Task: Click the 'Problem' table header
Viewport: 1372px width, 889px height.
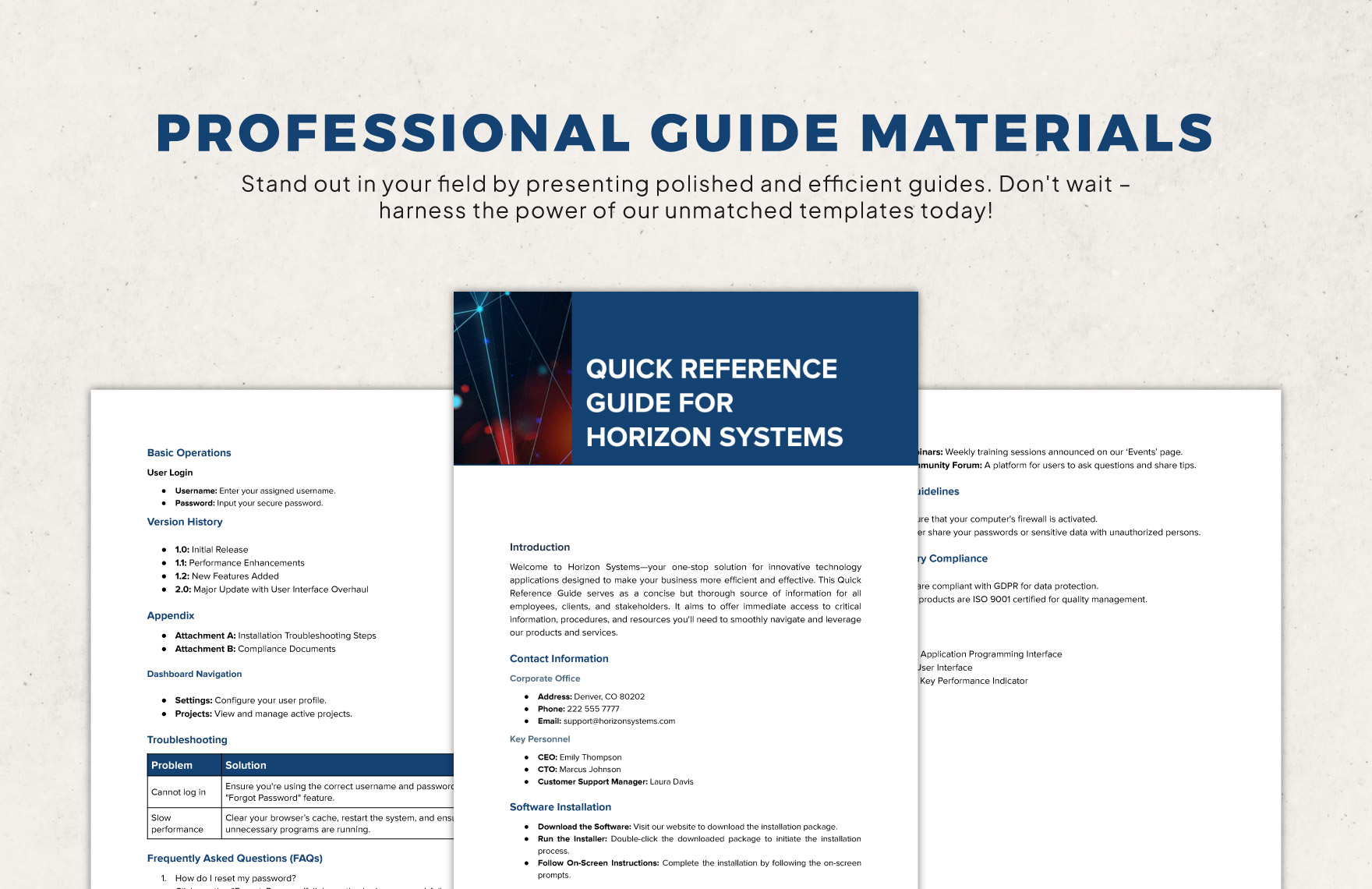Action: pos(184,765)
